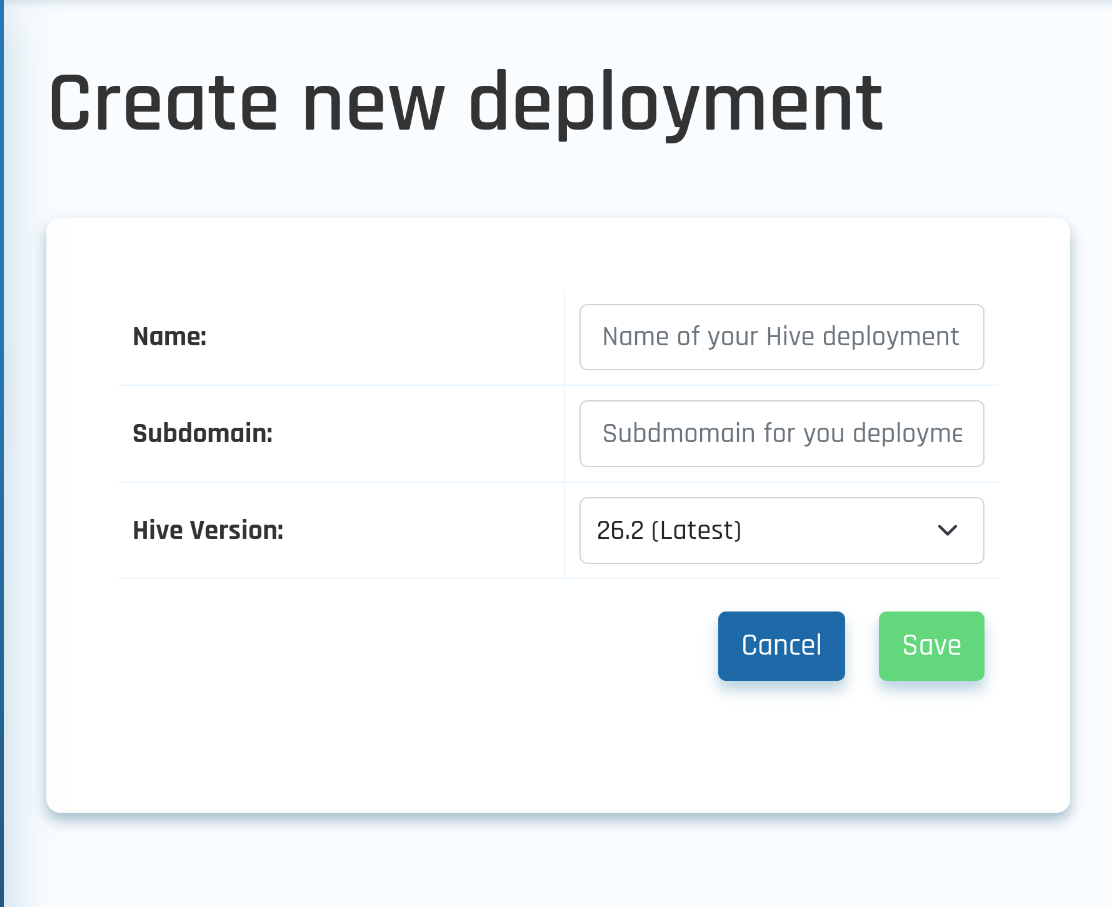Click the 'Name:' field label
Viewport: 1112px width, 907px height.
point(169,337)
